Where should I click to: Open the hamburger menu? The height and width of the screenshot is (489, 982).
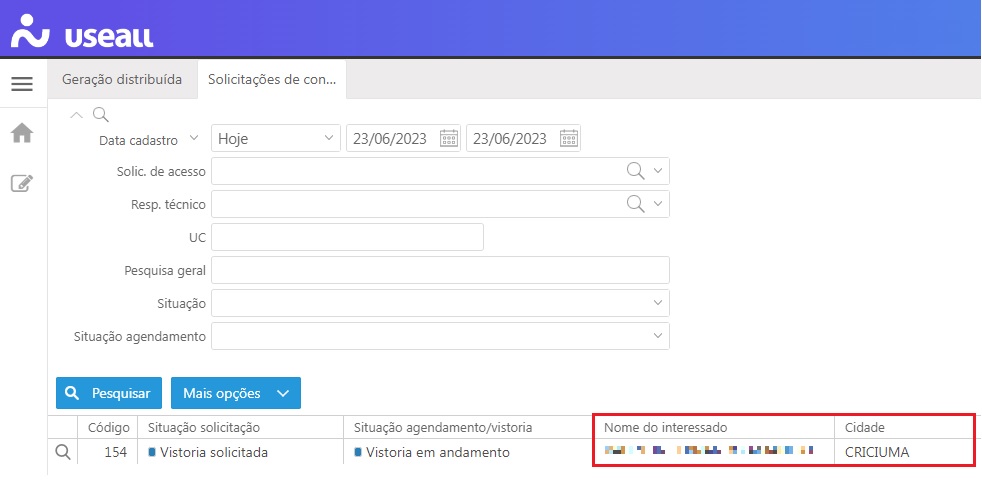22,84
